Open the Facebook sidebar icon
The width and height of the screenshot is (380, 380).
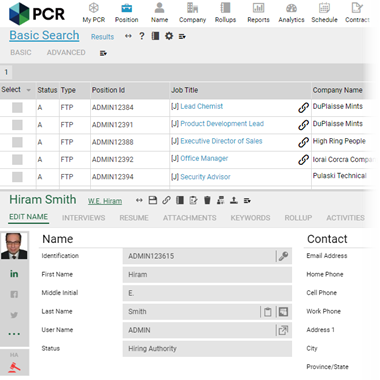14,294
